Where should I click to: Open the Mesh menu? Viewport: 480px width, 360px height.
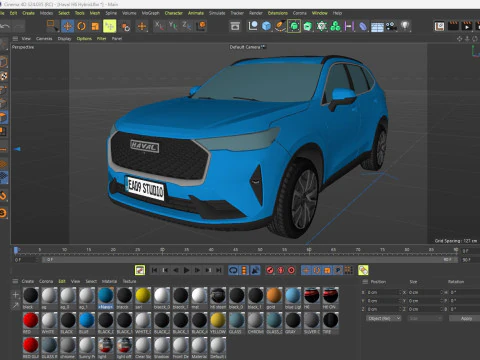coord(95,13)
